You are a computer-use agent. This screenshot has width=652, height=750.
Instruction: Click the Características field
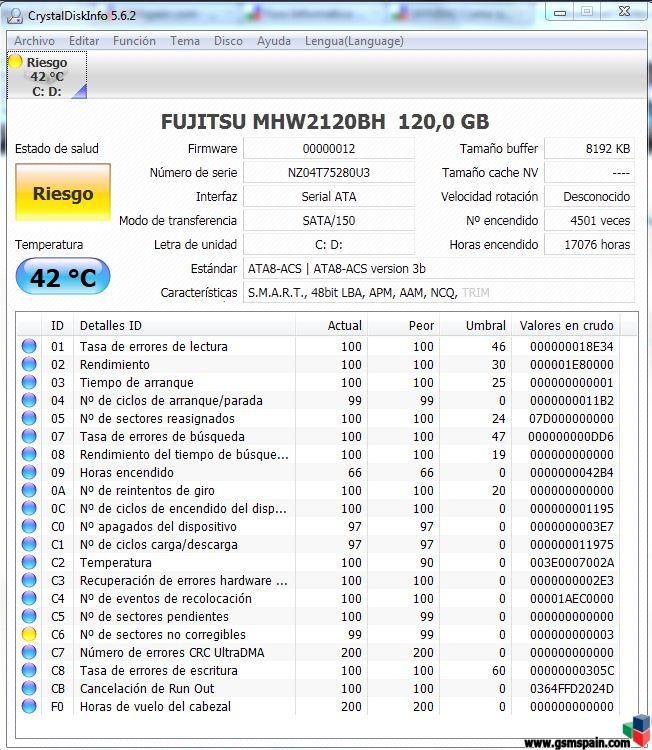(x=439, y=292)
